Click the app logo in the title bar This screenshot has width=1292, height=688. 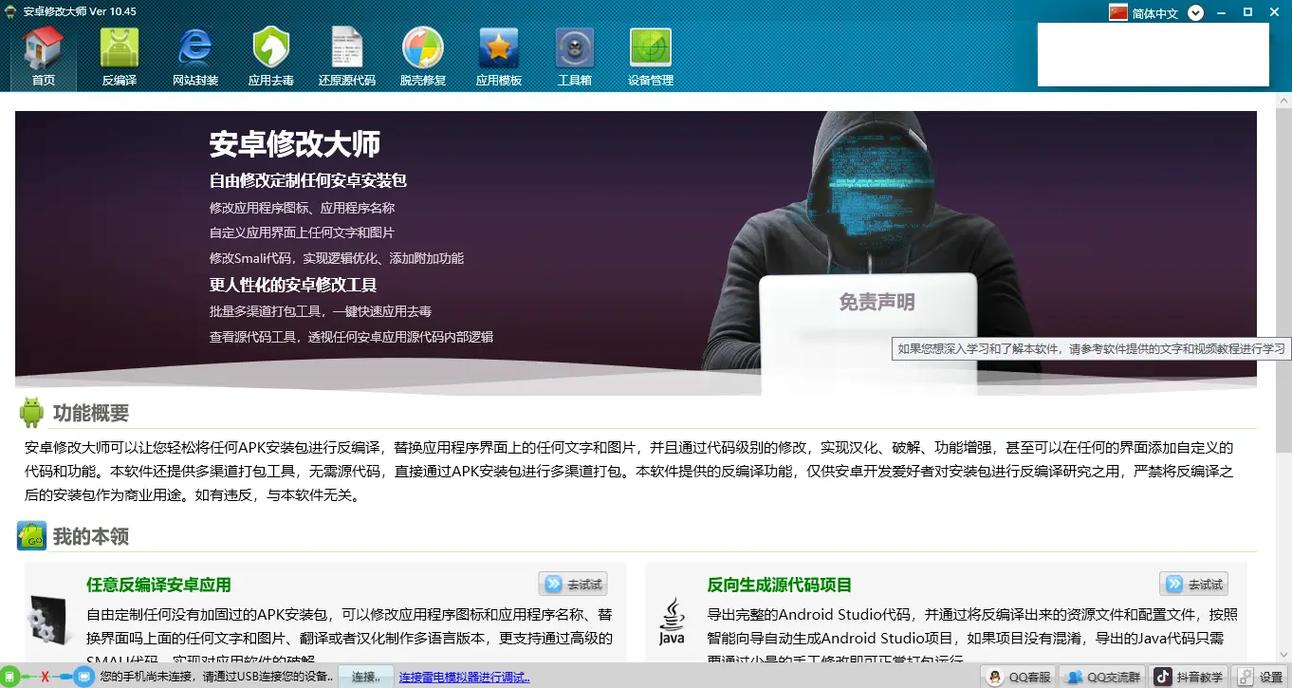click(x=11, y=12)
